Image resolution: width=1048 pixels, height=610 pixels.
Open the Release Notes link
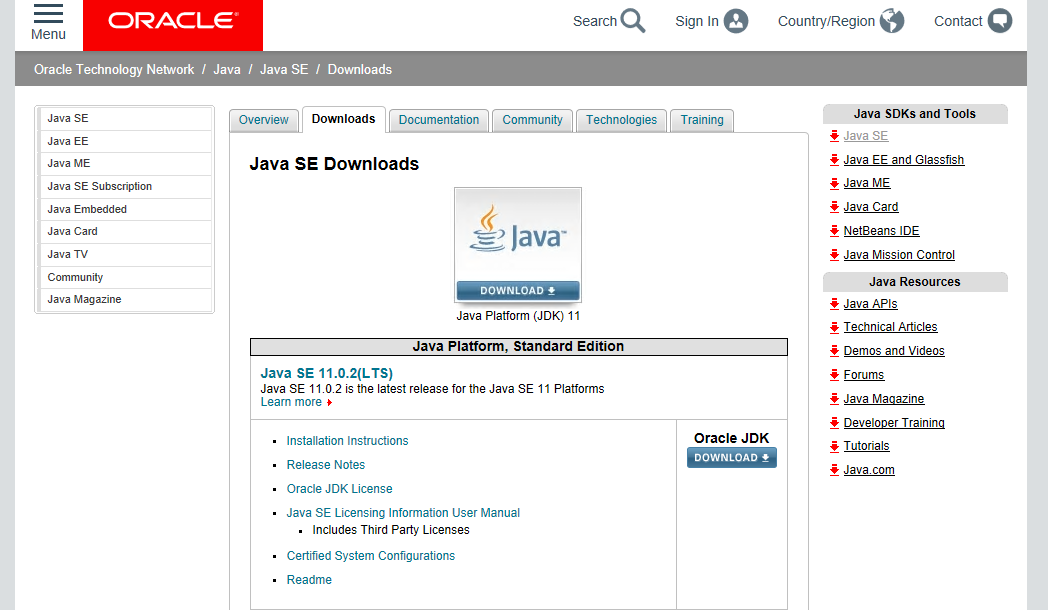pos(326,465)
